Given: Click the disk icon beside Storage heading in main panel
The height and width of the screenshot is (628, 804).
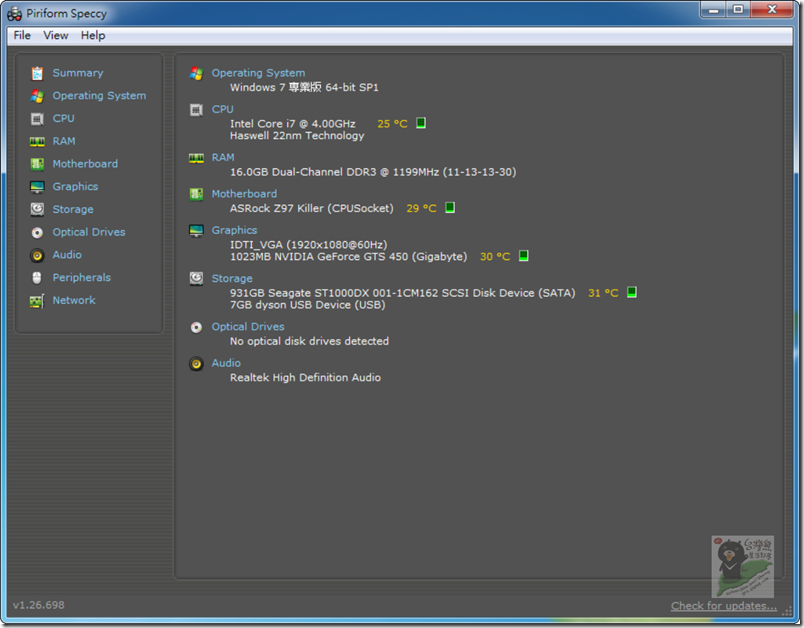Looking at the screenshot, I should coord(196,278).
